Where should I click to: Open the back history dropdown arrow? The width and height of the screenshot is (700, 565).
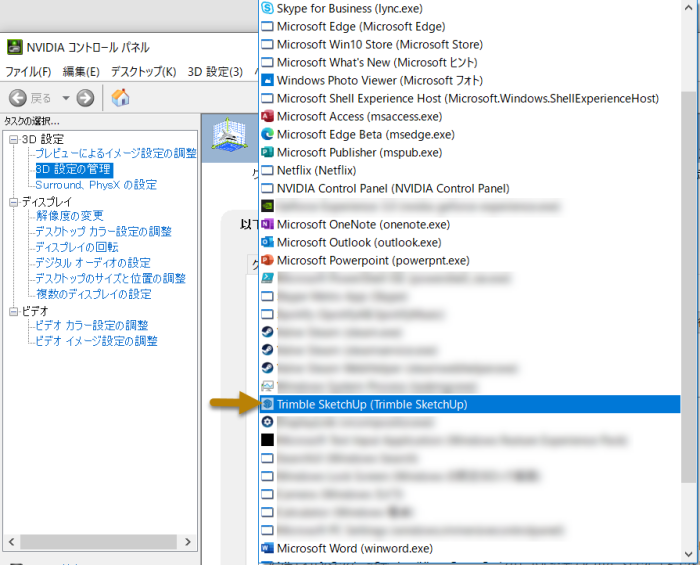(66, 98)
